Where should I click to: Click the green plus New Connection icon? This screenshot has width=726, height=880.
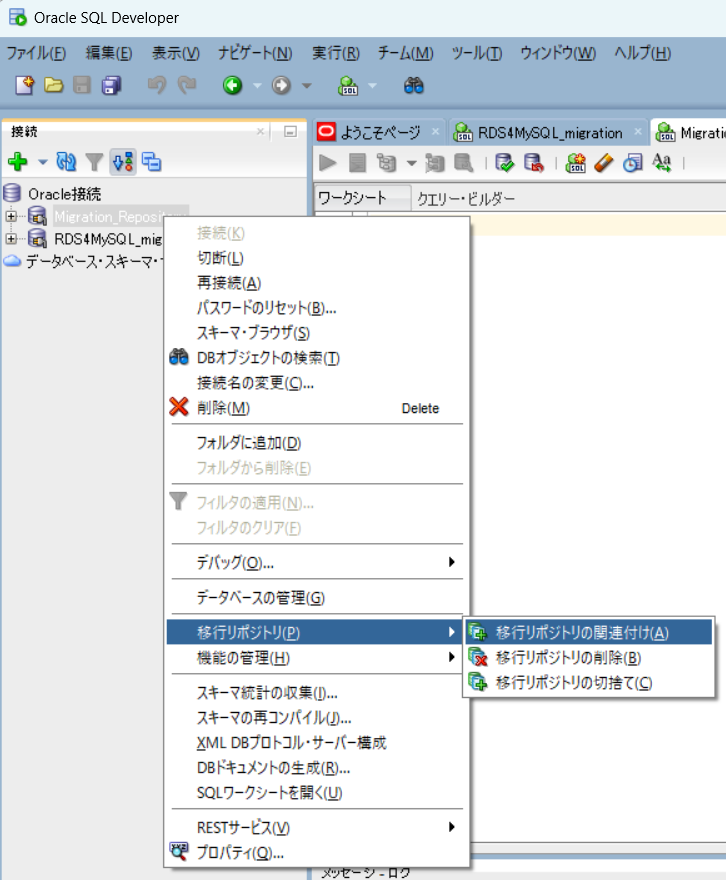point(18,162)
